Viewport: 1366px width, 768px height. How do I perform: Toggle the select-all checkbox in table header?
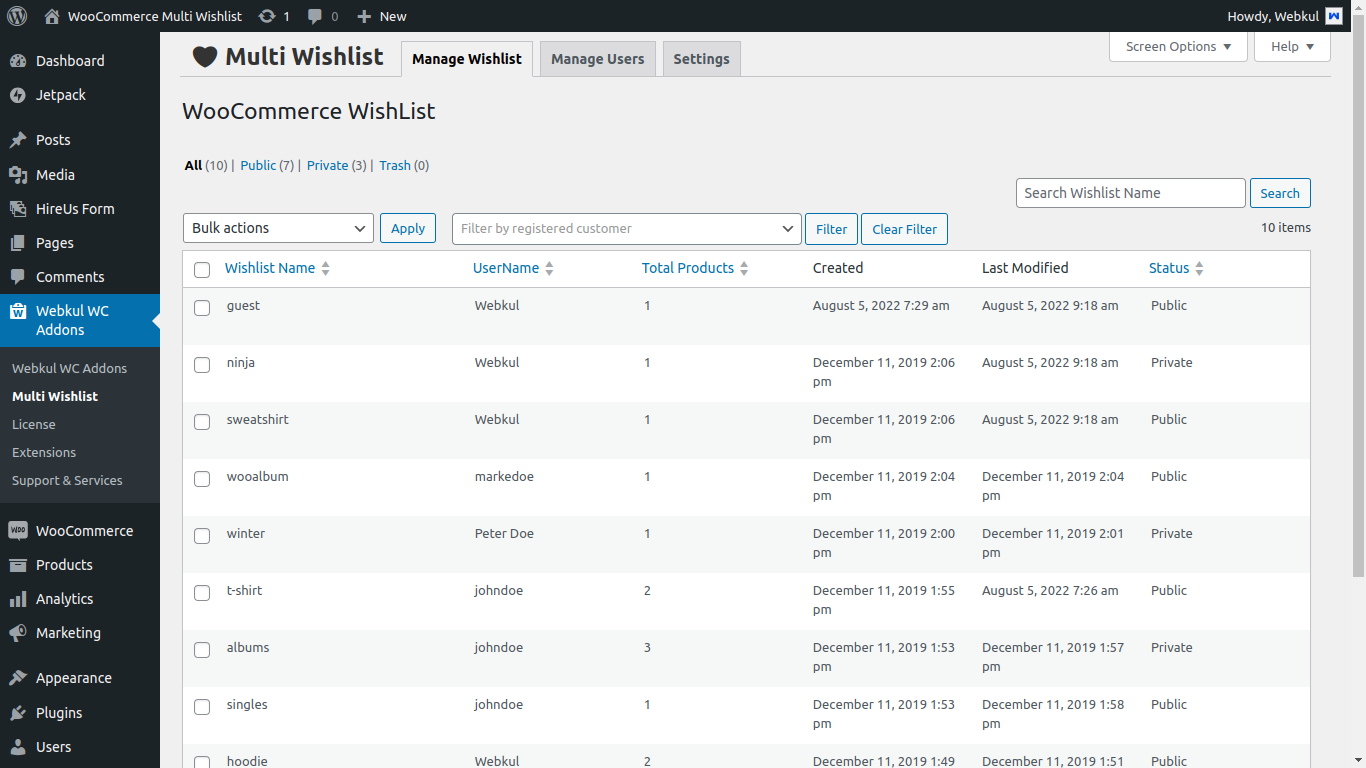click(202, 270)
